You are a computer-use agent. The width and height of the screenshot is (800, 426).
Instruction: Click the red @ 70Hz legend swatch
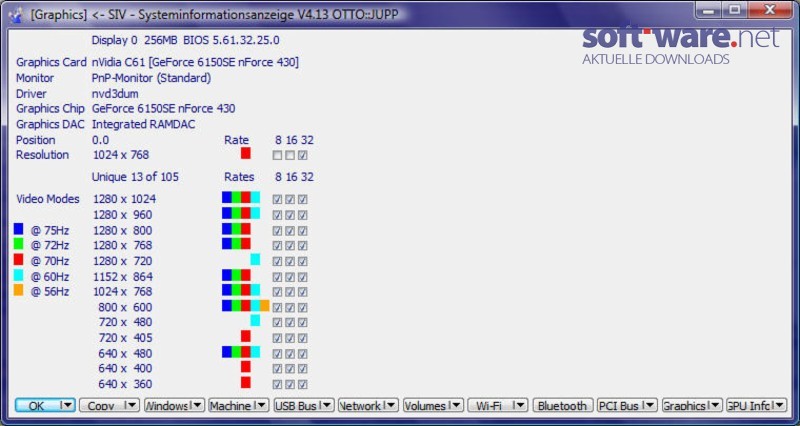[18, 260]
